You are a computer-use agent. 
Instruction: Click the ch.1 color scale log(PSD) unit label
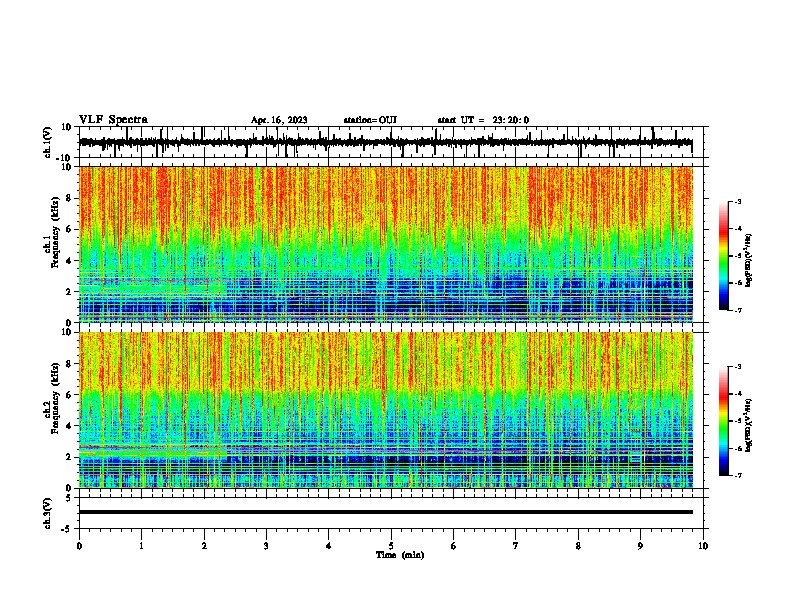pos(748,260)
